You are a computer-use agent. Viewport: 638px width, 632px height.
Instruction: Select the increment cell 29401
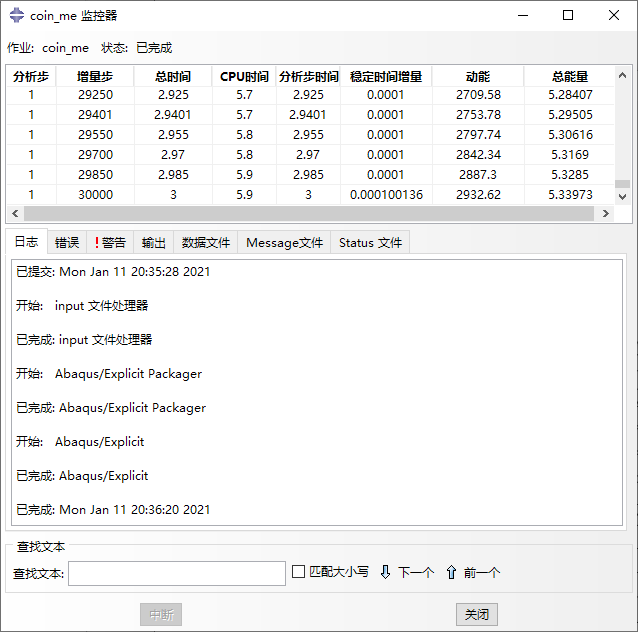[x=95, y=114]
